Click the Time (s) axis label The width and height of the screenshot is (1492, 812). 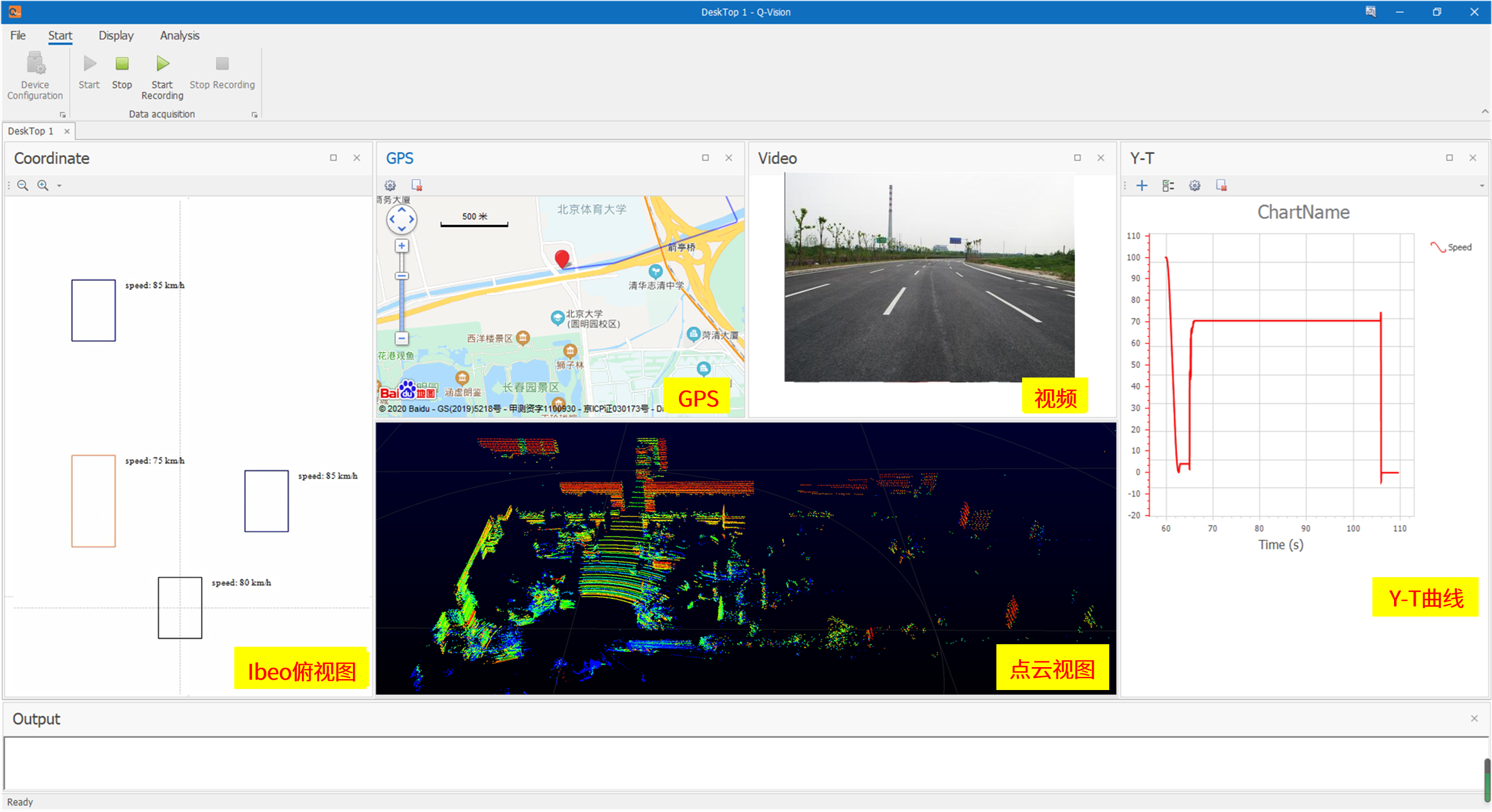(1280, 545)
